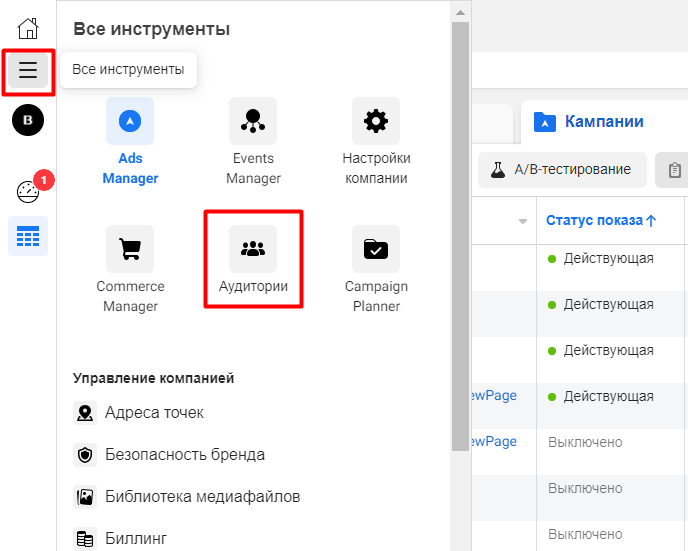Open Ads Manager tool
The height and width of the screenshot is (551, 688).
pos(130,142)
